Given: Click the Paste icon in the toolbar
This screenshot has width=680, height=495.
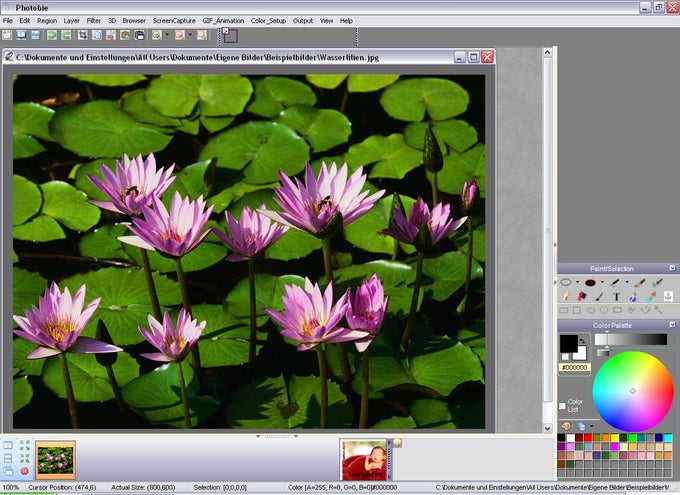Looking at the screenshot, I should (x=125, y=35).
